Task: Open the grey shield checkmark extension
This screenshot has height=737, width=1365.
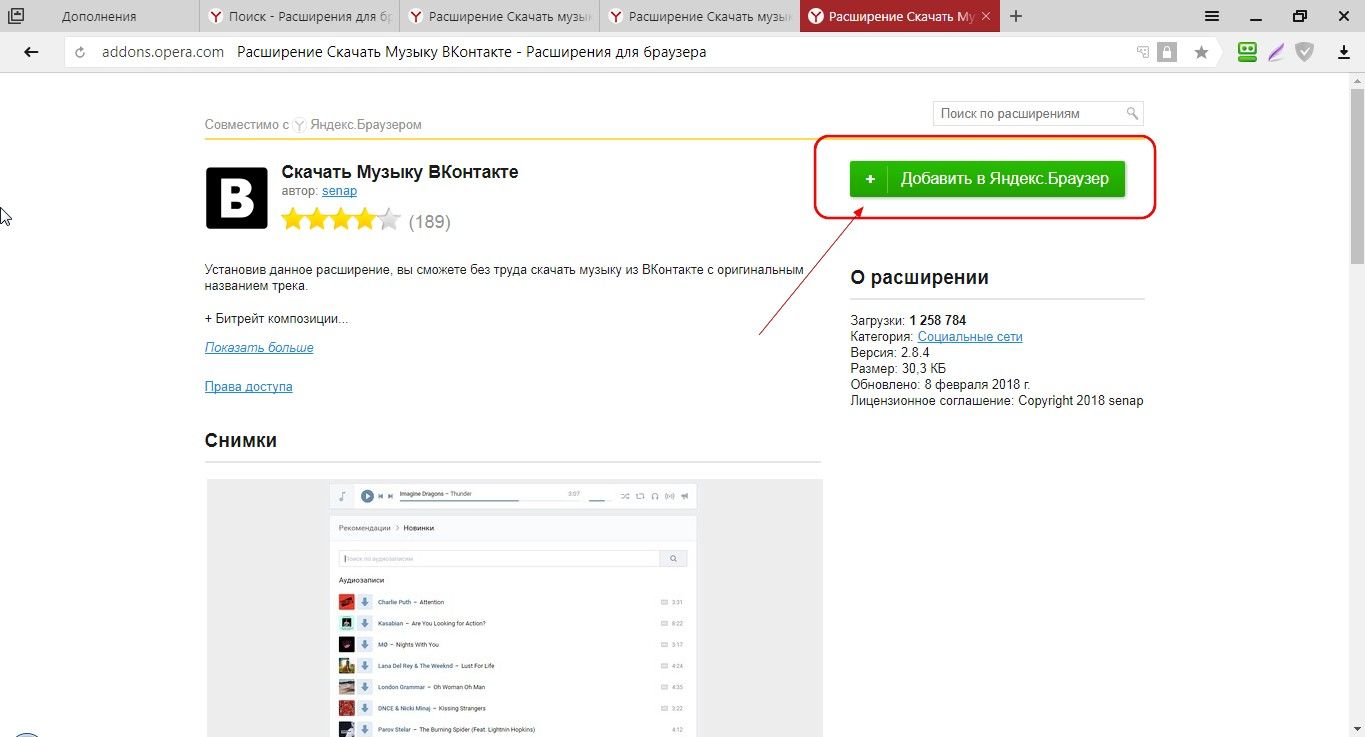Action: point(1305,52)
